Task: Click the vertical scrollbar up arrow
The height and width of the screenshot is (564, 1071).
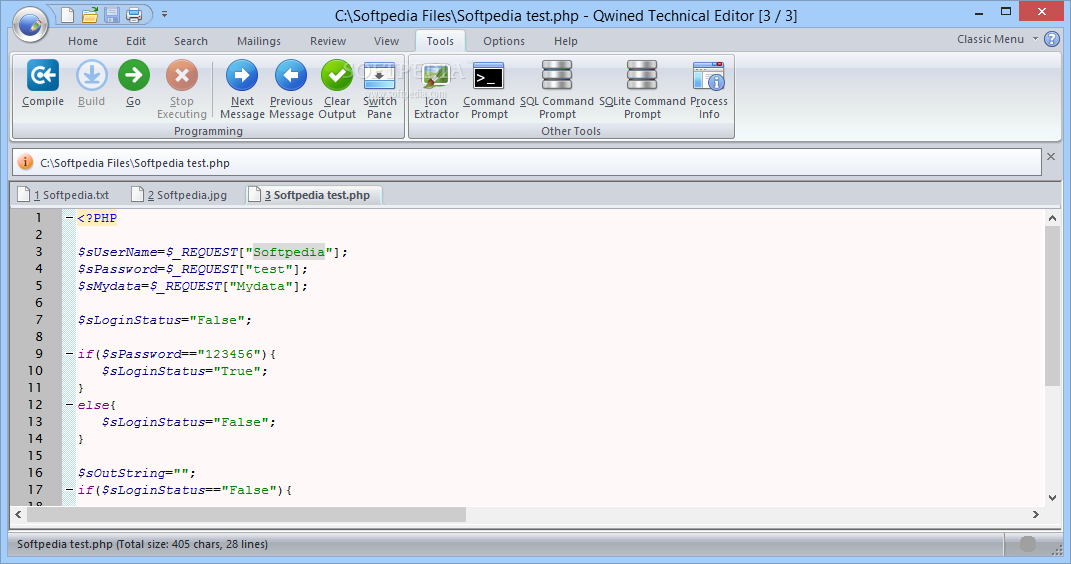Action: click(1052, 218)
